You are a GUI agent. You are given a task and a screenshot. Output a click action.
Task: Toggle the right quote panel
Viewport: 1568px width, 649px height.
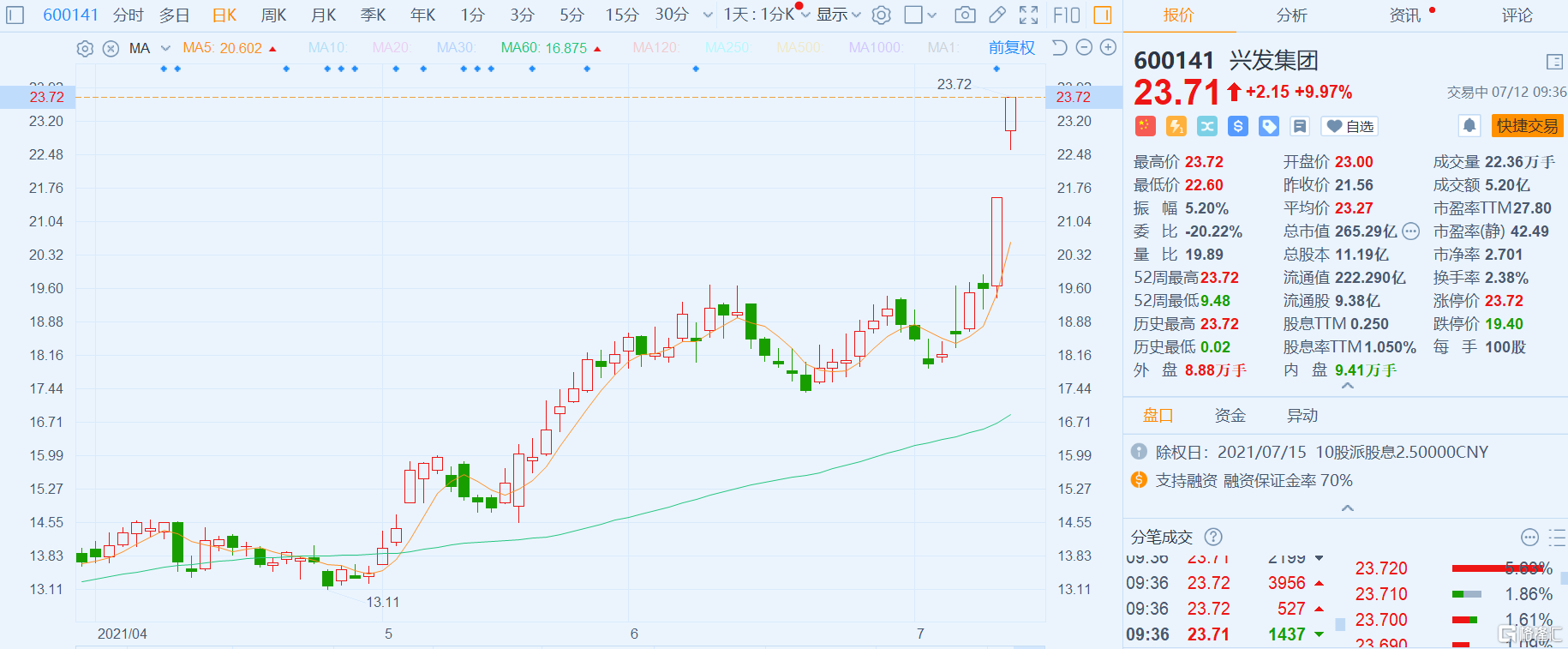point(1103,15)
